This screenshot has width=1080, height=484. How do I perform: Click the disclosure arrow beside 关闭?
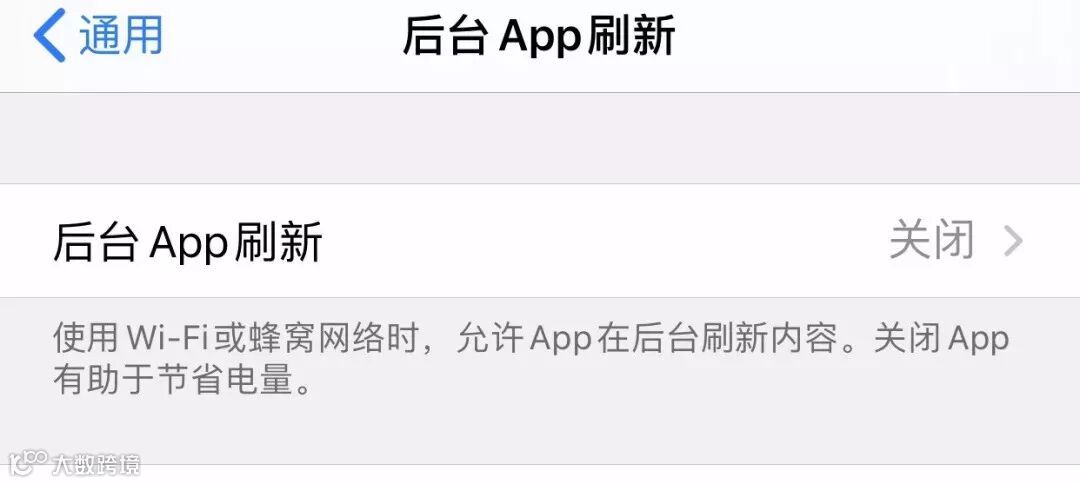[1013, 242]
